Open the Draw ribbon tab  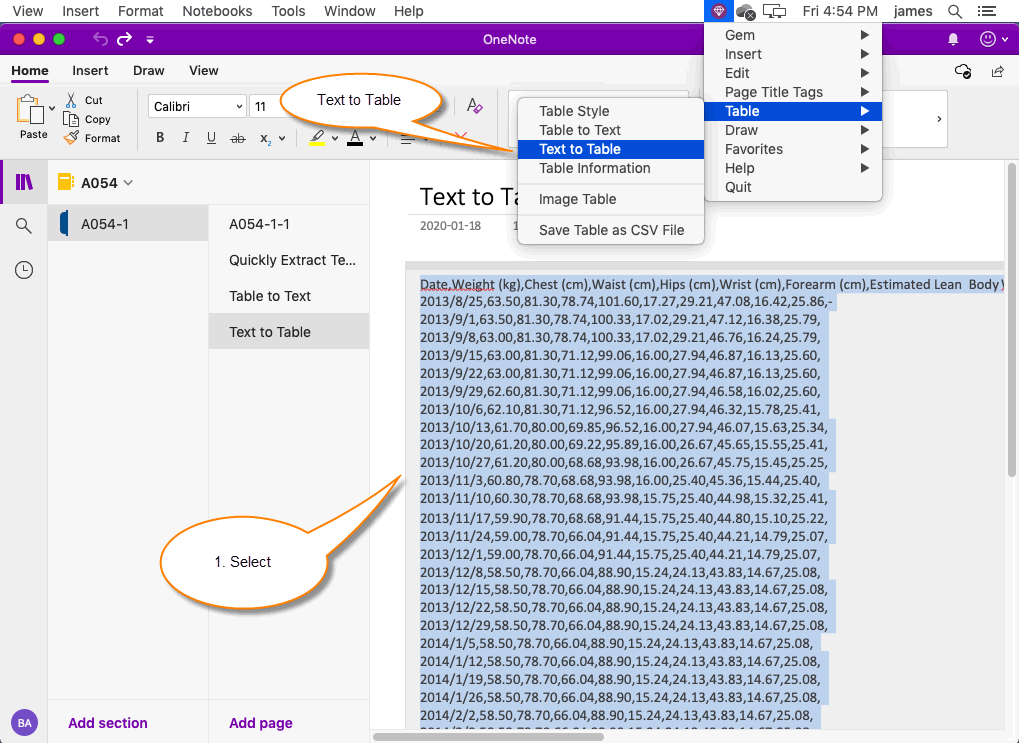[x=149, y=70]
